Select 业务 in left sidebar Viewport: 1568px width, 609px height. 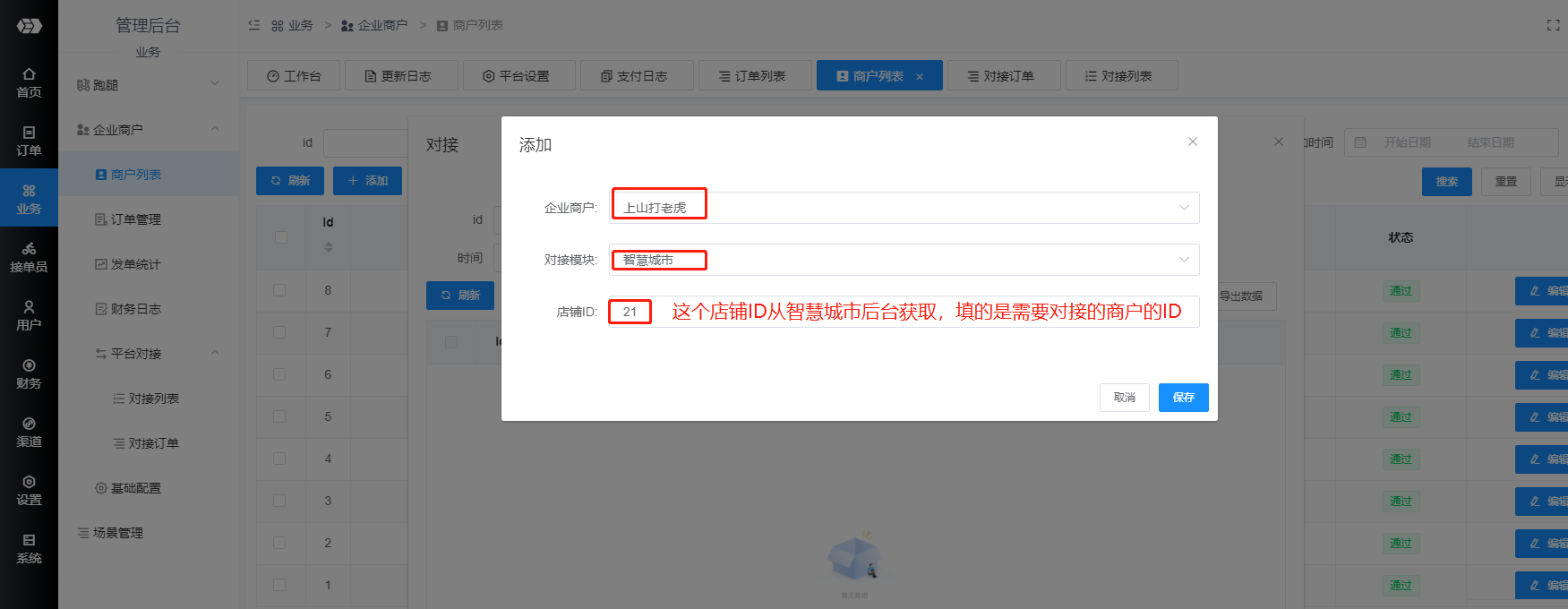(29, 199)
